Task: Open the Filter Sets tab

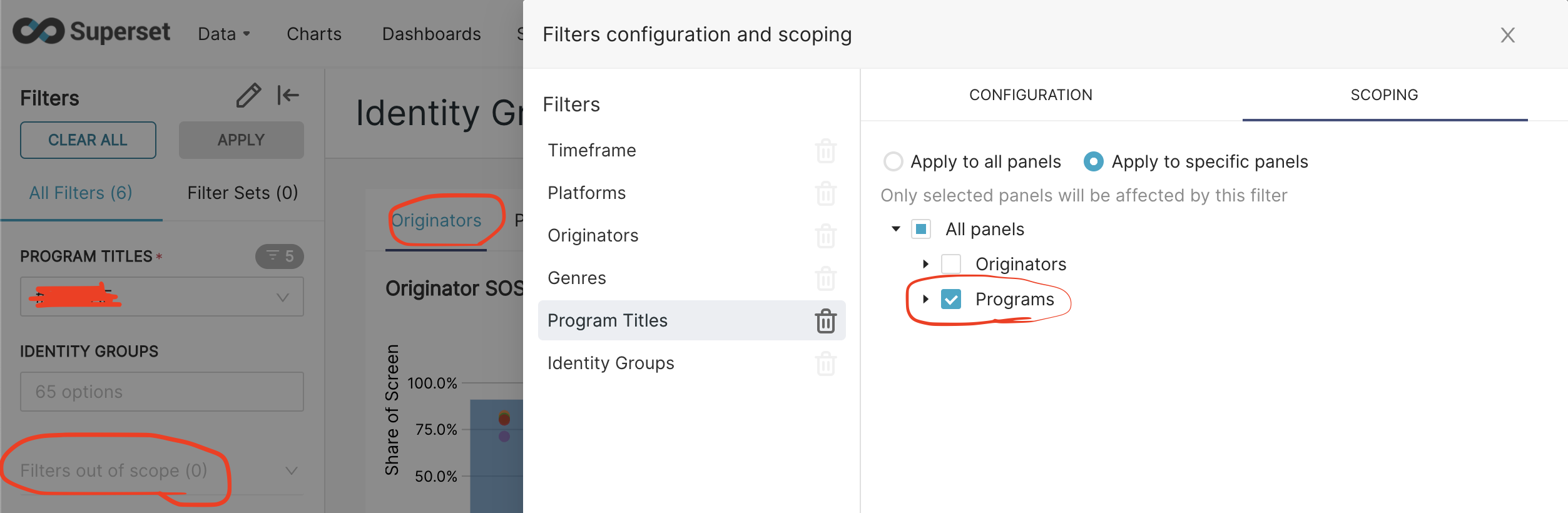Action: tap(243, 193)
